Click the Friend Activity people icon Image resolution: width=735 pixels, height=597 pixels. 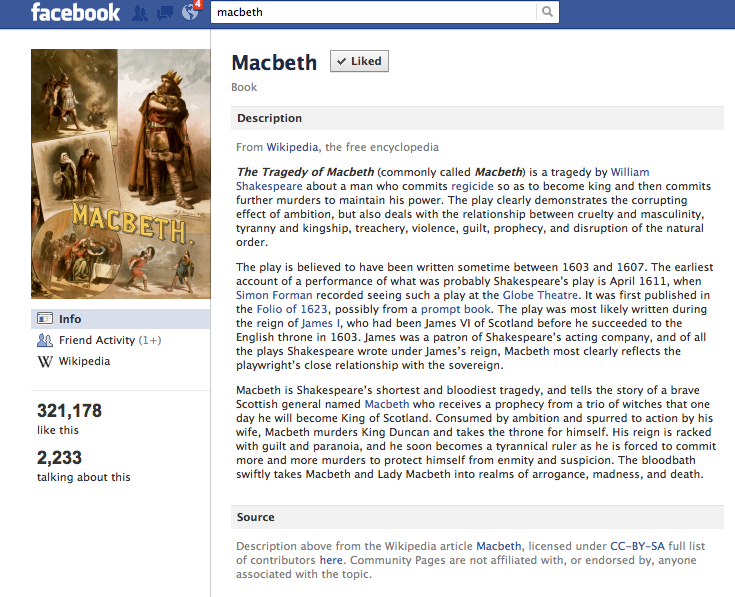point(45,340)
